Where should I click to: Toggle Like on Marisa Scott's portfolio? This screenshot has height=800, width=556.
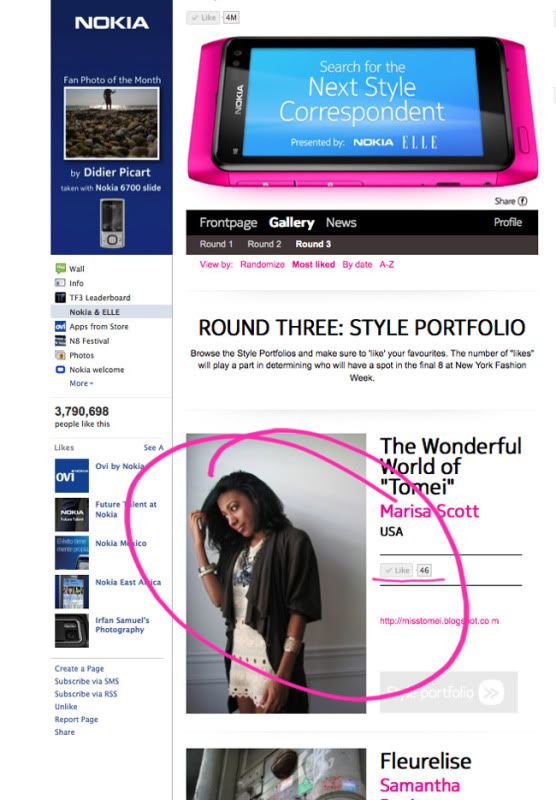pos(396,570)
